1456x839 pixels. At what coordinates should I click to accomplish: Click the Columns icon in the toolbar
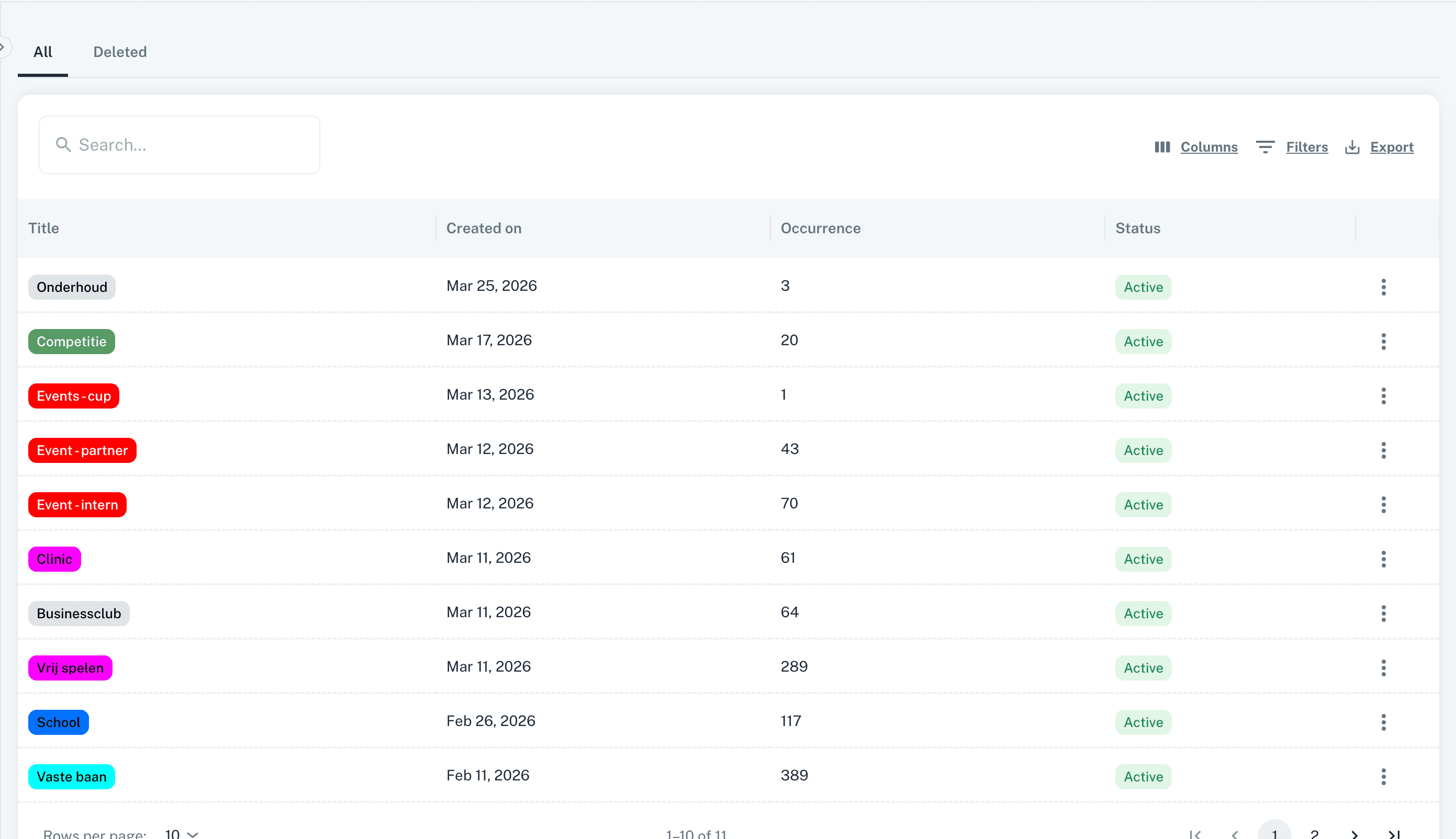coord(1162,147)
